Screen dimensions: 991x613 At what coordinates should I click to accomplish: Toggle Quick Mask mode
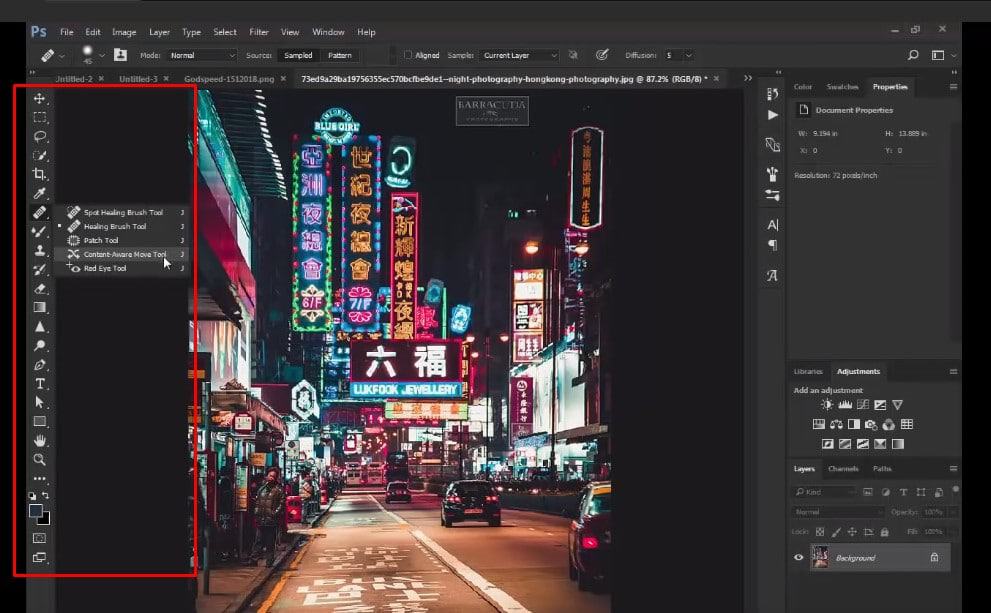point(39,538)
